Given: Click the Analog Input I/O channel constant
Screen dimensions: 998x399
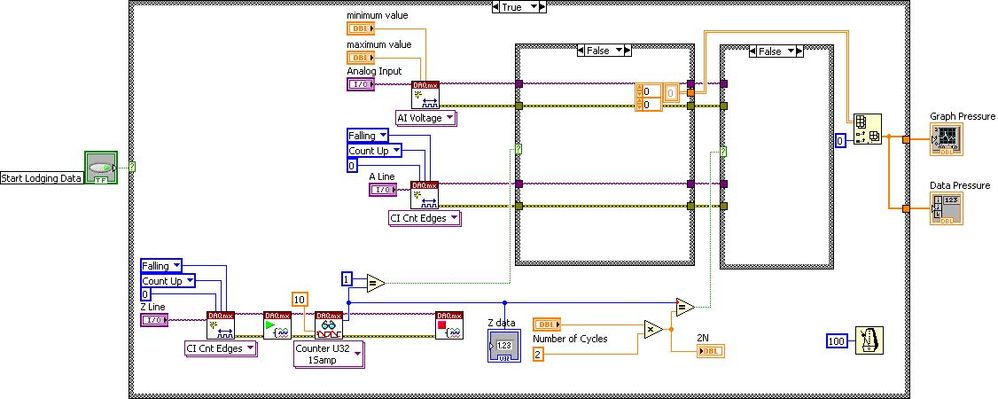Looking at the screenshot, I should click(360, 84).
